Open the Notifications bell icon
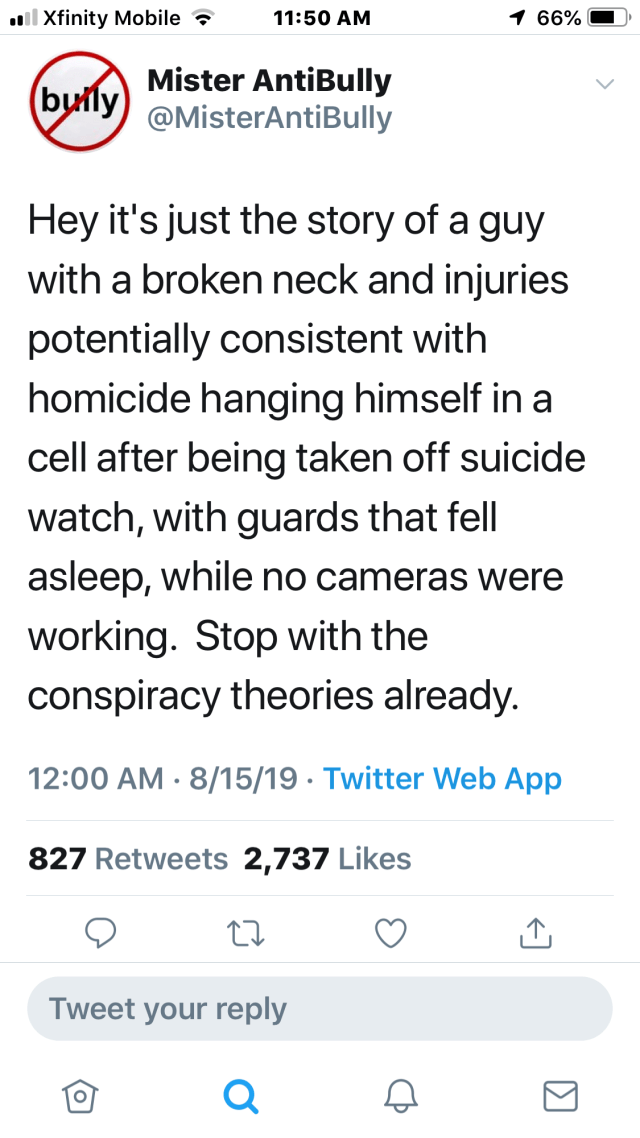640x1138 pixels. point(399,1097)
